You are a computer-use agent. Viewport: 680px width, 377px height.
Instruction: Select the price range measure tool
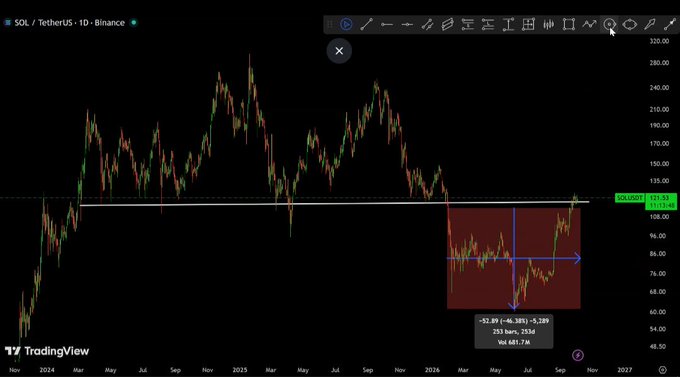(508, 25)
